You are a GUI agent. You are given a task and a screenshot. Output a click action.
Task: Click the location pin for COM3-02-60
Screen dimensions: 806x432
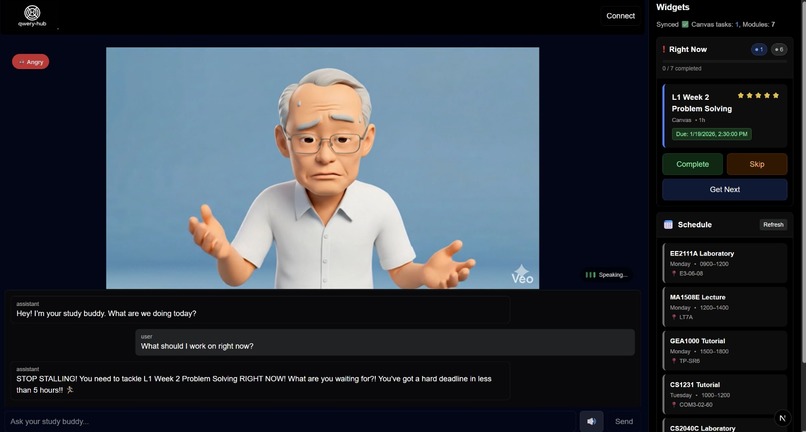tap(674, 405)
